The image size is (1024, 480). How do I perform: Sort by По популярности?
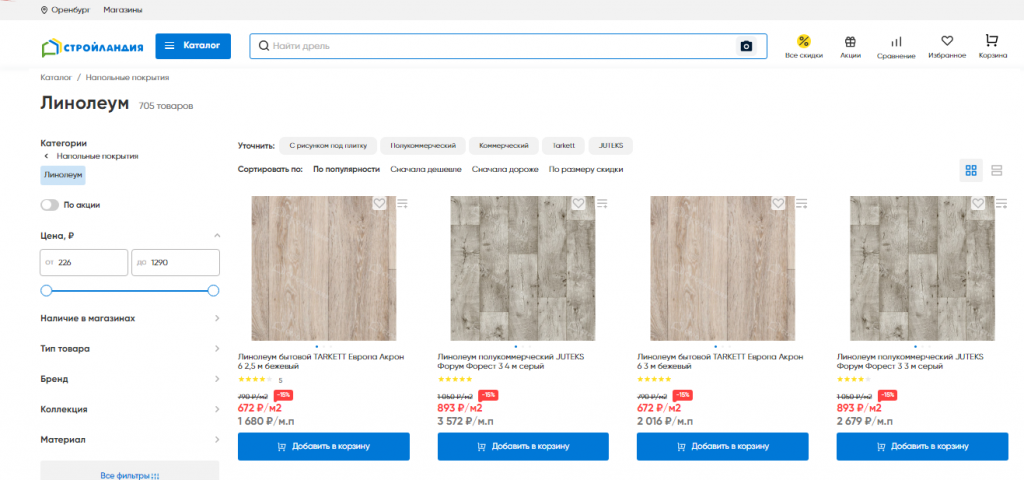346,169
